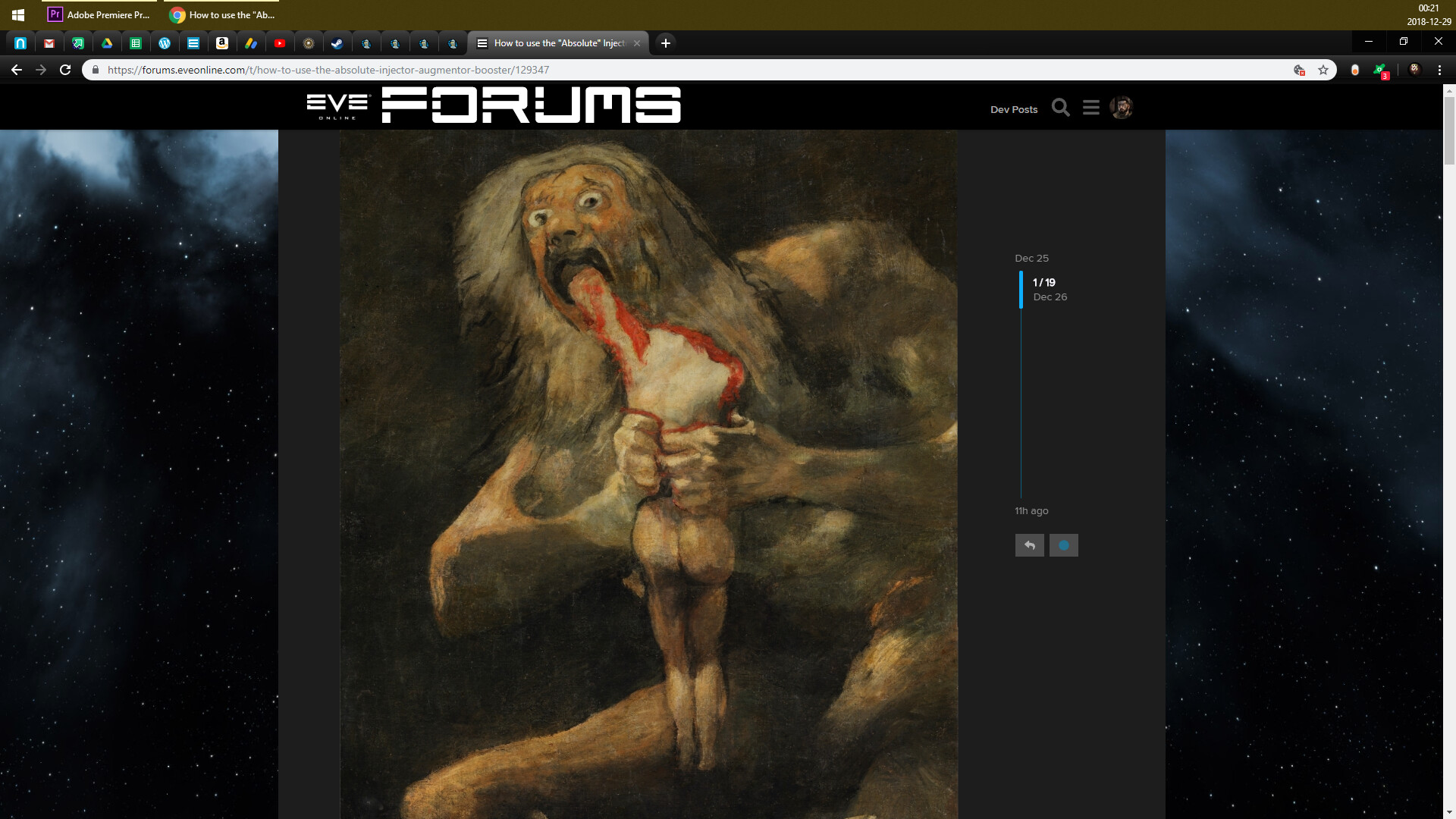Switch to Adobe Premiere Pro in the taskbar
Screen dimensions: 1456x819
(x=99, y=14)
